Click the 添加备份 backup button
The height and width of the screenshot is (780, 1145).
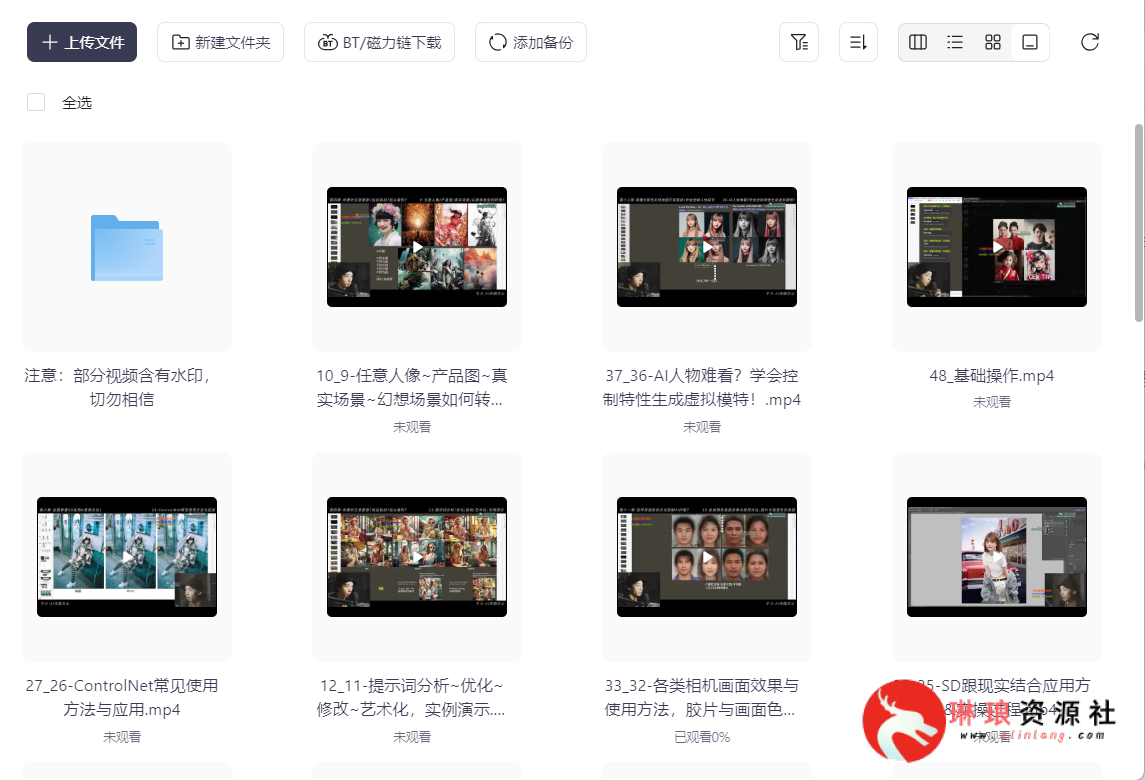pyautogui.click(x=531, y=42)
